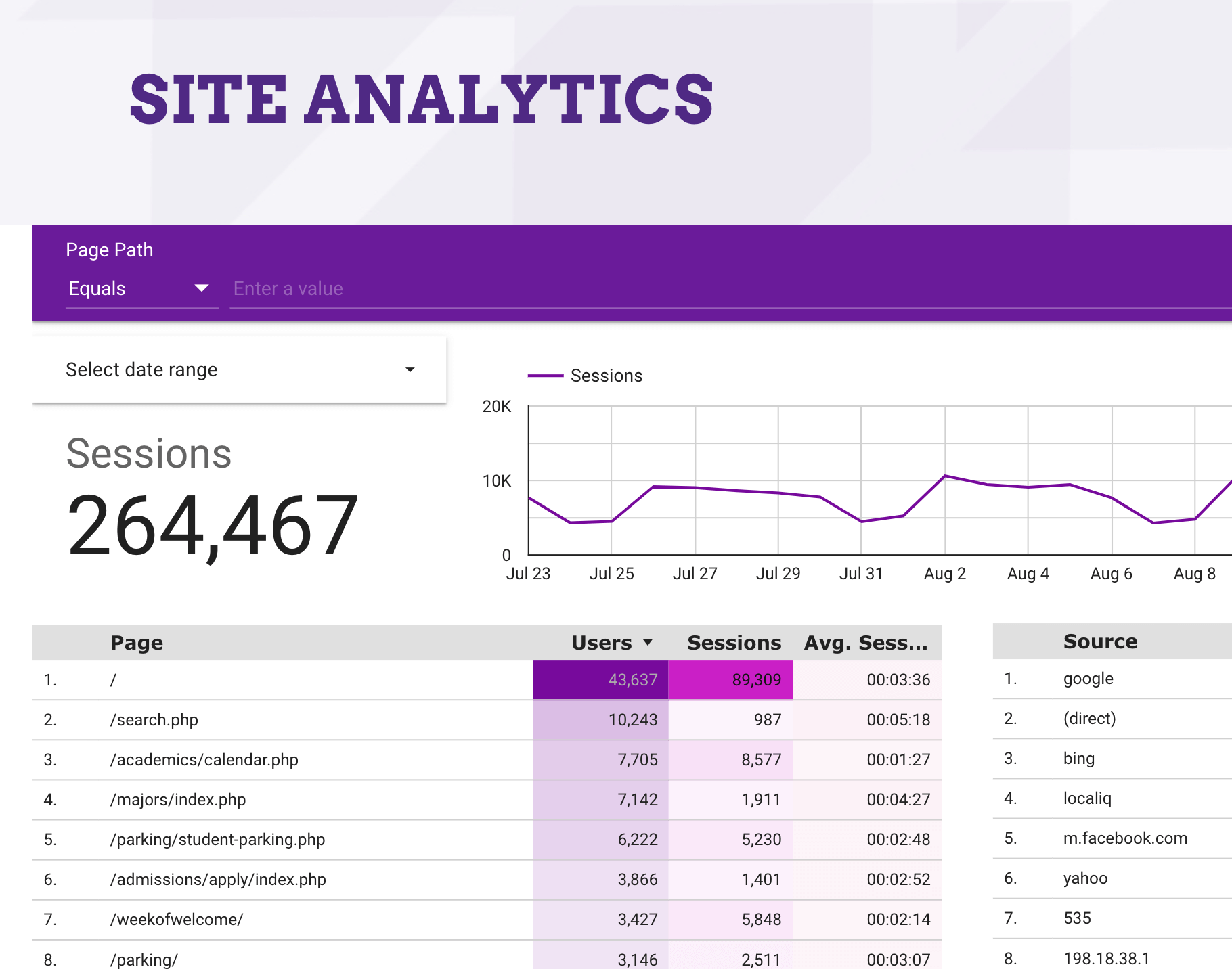Click the Users column sort arrow
This screenshot has height=969, width=1232.
648,642
